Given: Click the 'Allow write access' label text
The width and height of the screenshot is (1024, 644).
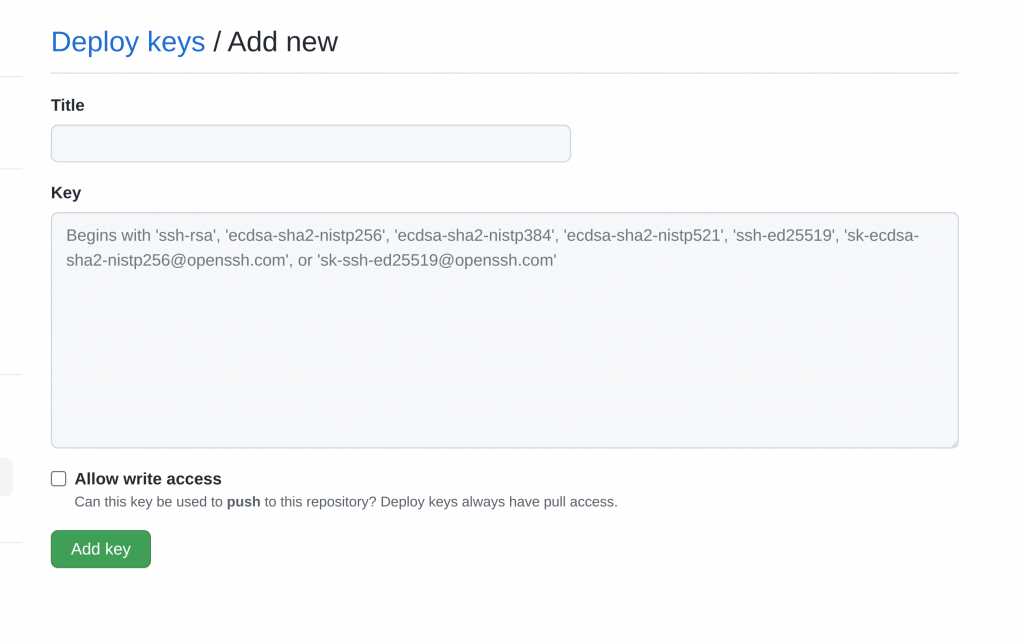Looking at the screenshot, I should 148,479.
